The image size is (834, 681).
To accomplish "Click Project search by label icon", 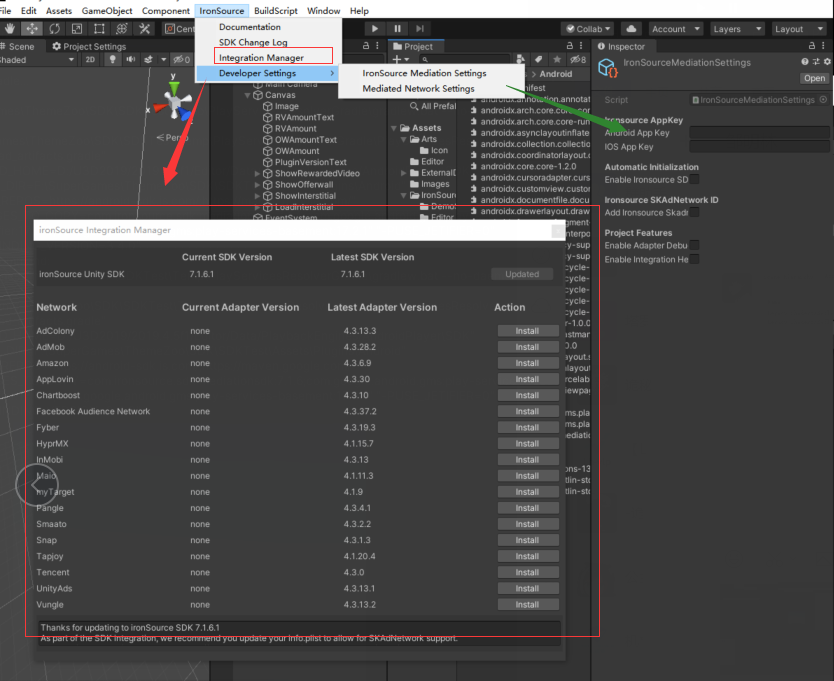I will tap(538, 60).
